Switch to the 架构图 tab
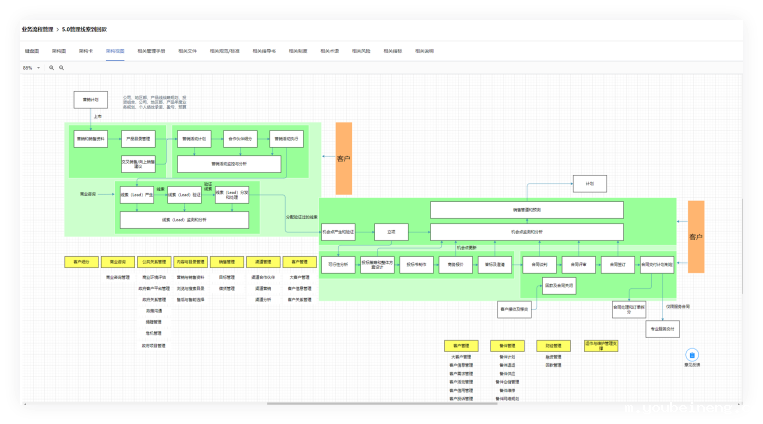 tap(58, 49)
